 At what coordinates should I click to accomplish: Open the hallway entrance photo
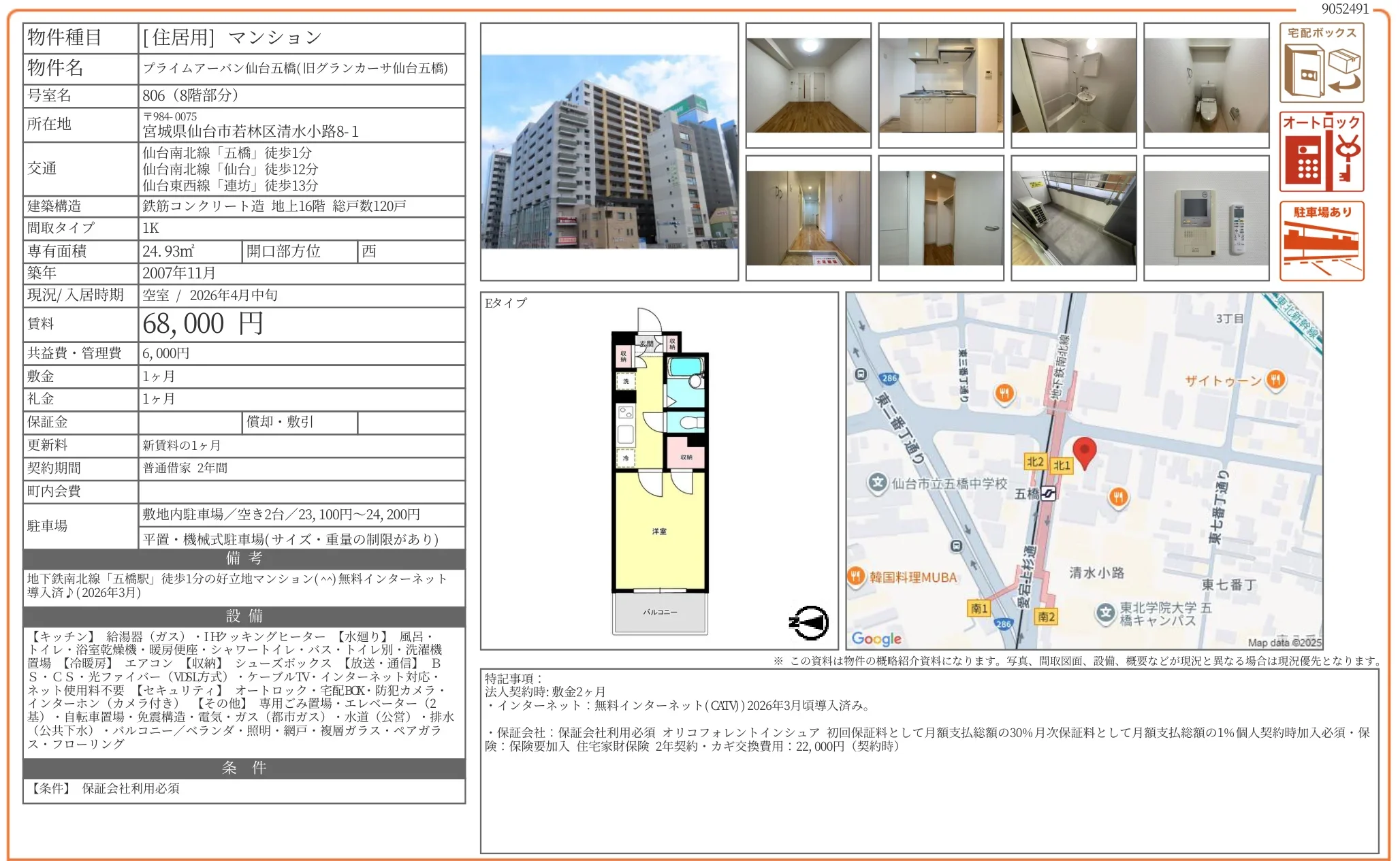point(808,218)
